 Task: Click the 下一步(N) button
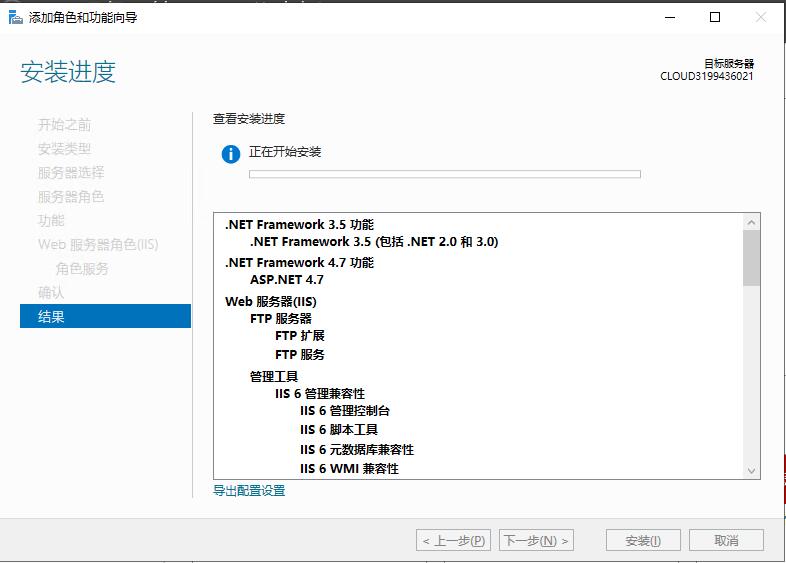click(536, 540)
